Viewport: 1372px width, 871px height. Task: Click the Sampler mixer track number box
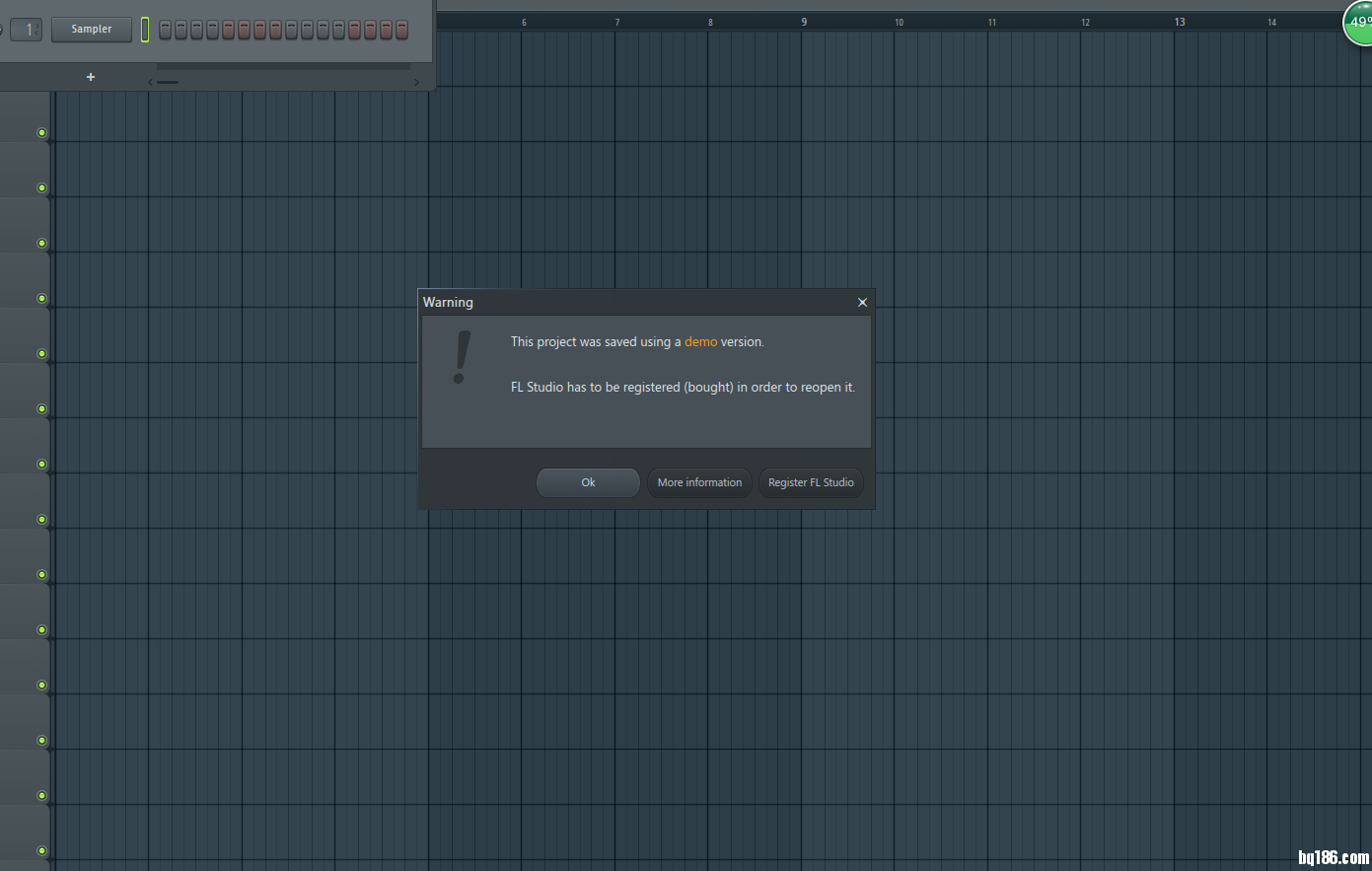[x=27, y=30]
